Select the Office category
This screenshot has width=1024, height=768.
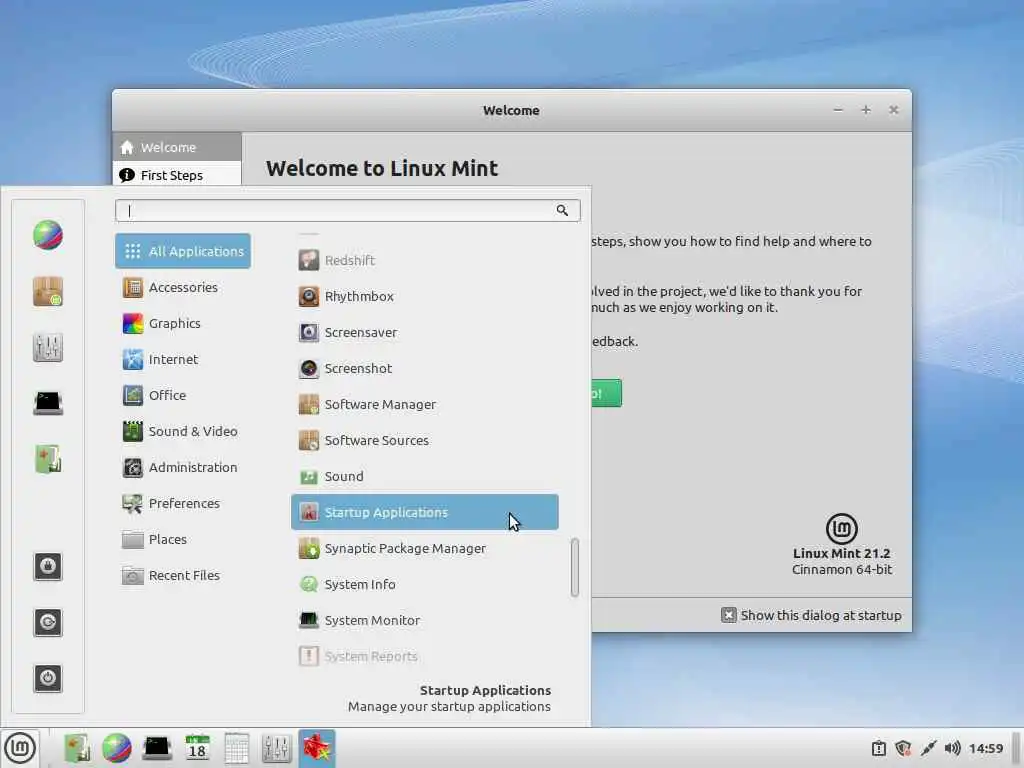coord(183,395)
